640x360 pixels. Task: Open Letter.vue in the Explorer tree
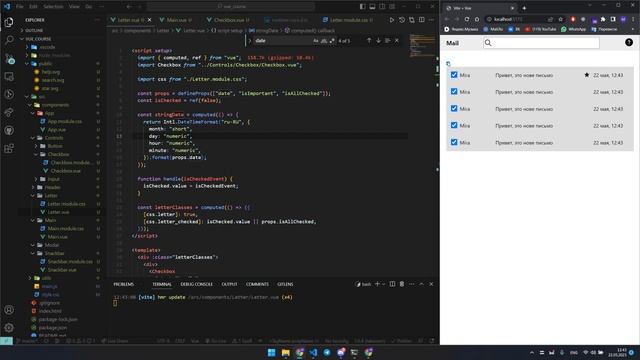coord(58,212)
